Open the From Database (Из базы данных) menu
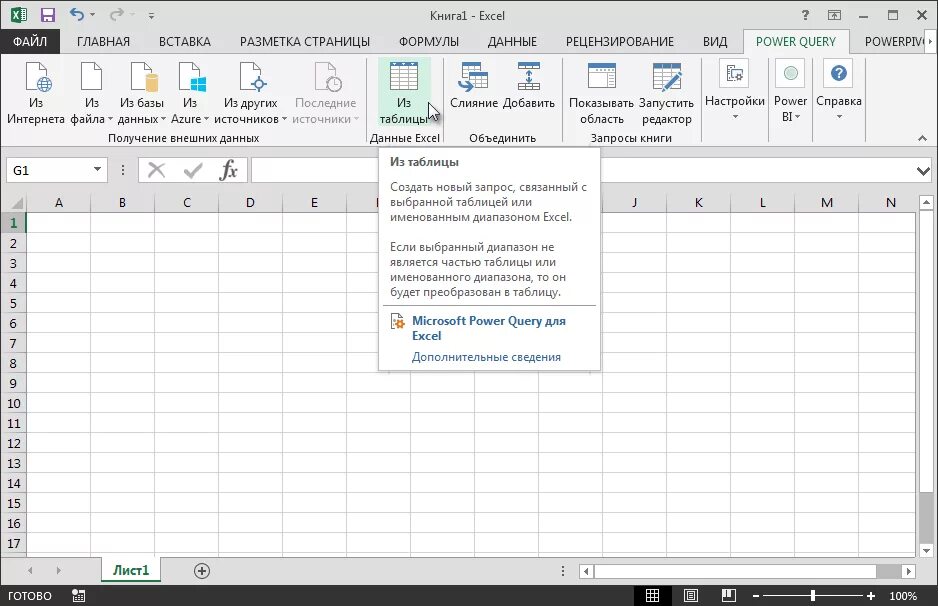938x606 pixels. pos(142,93)
